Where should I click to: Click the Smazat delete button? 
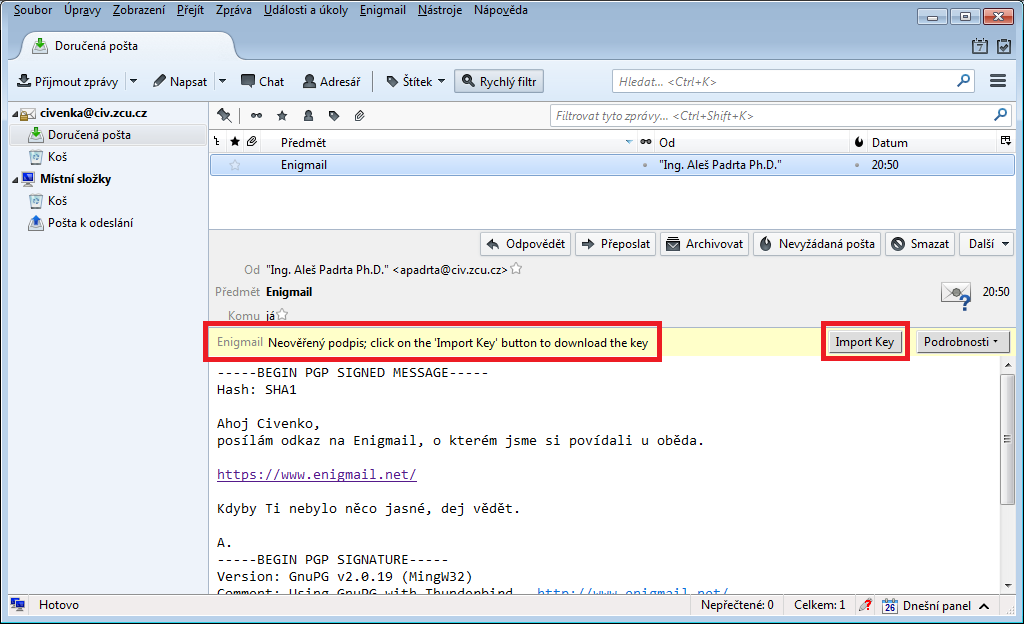coord(921,244)
